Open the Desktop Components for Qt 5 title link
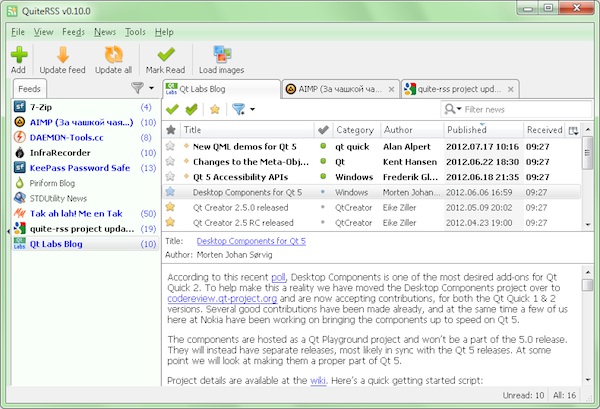This screenshot has height=409, width=600. pos(251,241)
